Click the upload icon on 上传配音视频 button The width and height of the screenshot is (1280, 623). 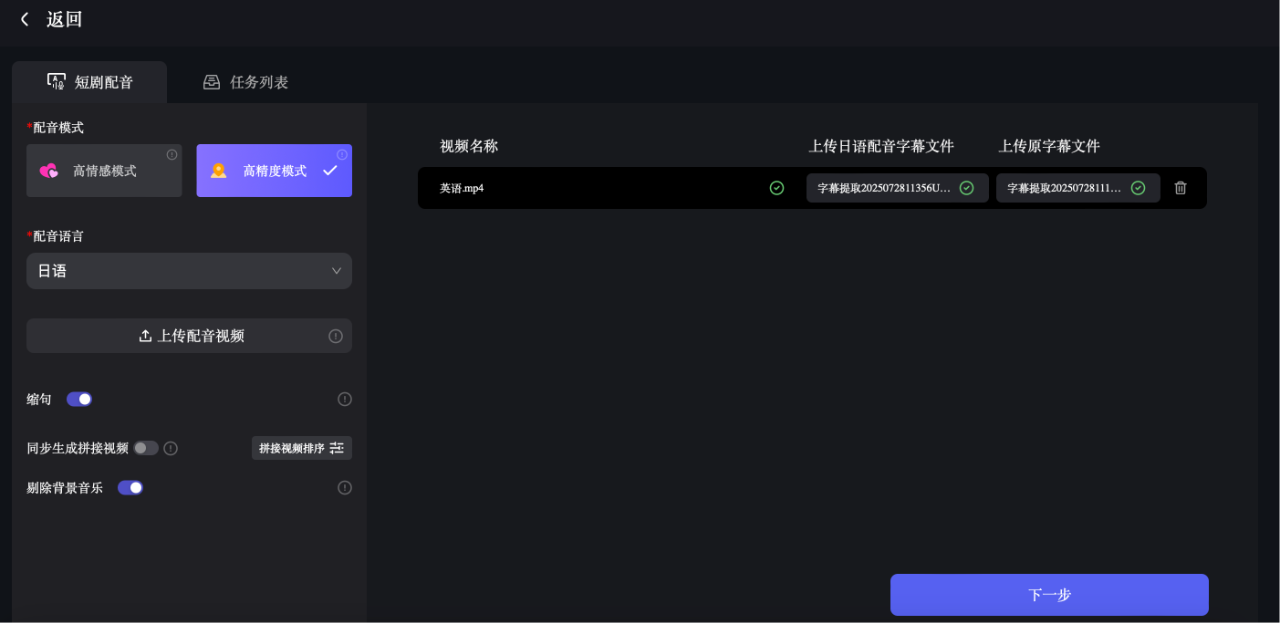[145, 335]
